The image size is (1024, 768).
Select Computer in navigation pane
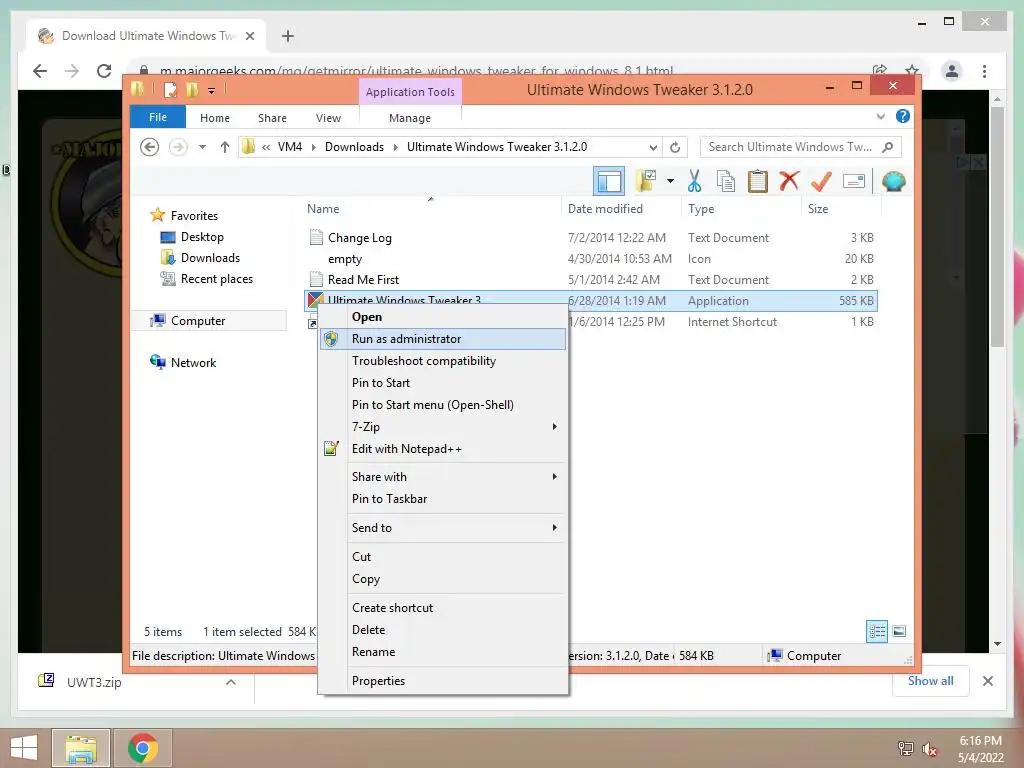pyautogui.click(x=209, y=321)
